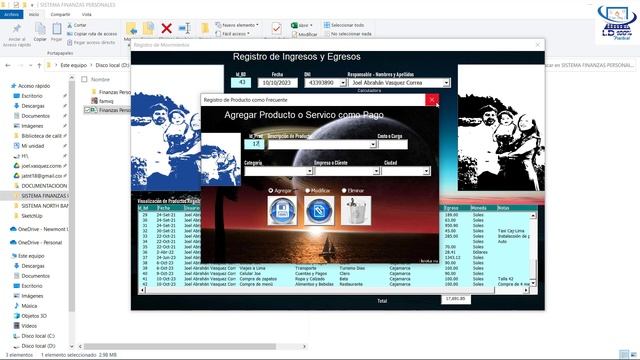The image size is (640, 360).
Task: Click the Propiedades checkmark icon in the ribbon
Action: click(x=276, y=28)
